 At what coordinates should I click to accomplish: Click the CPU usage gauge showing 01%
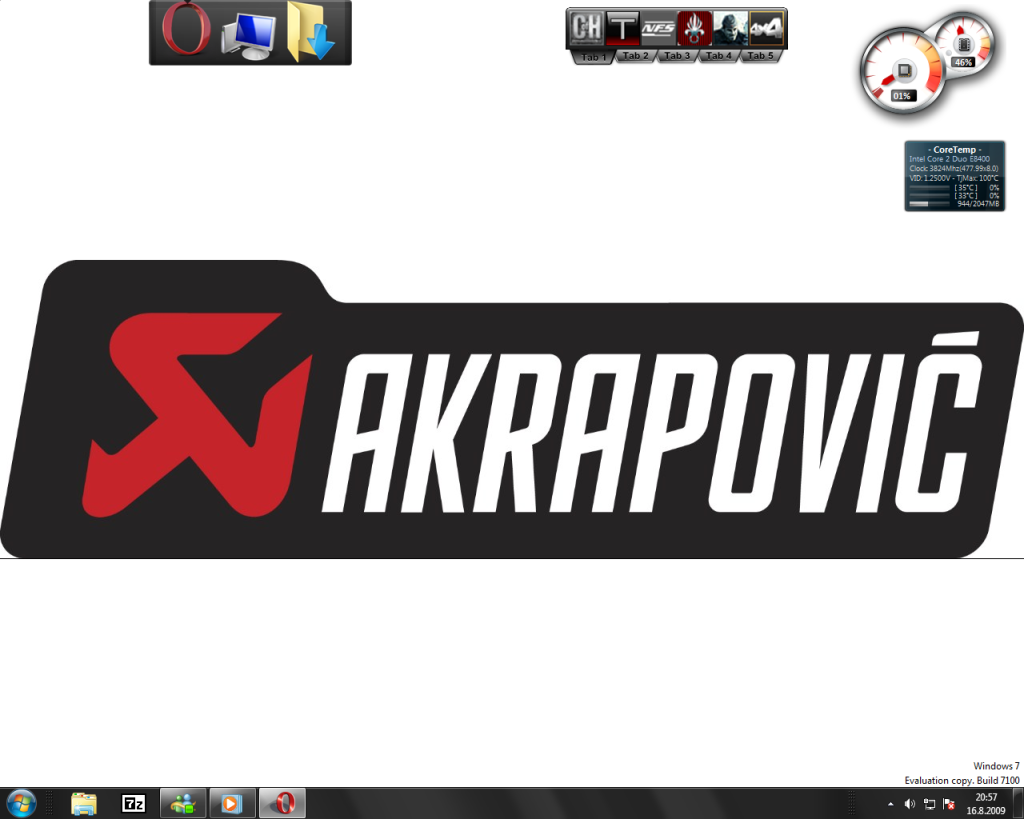(903, 72)
